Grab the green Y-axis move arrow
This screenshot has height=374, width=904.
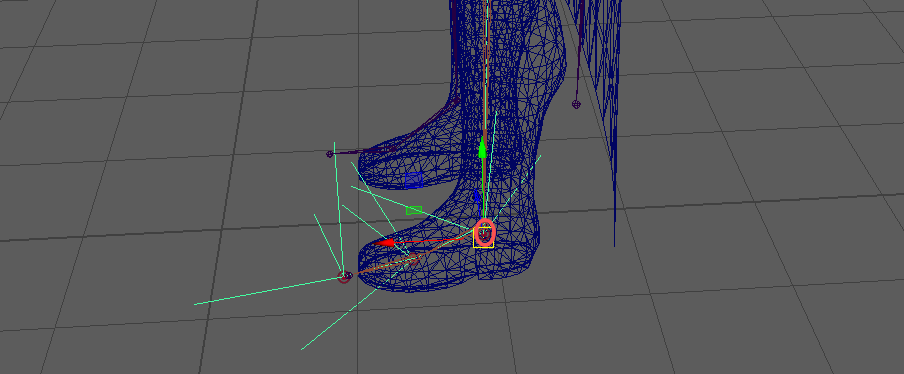coord(483,147)
